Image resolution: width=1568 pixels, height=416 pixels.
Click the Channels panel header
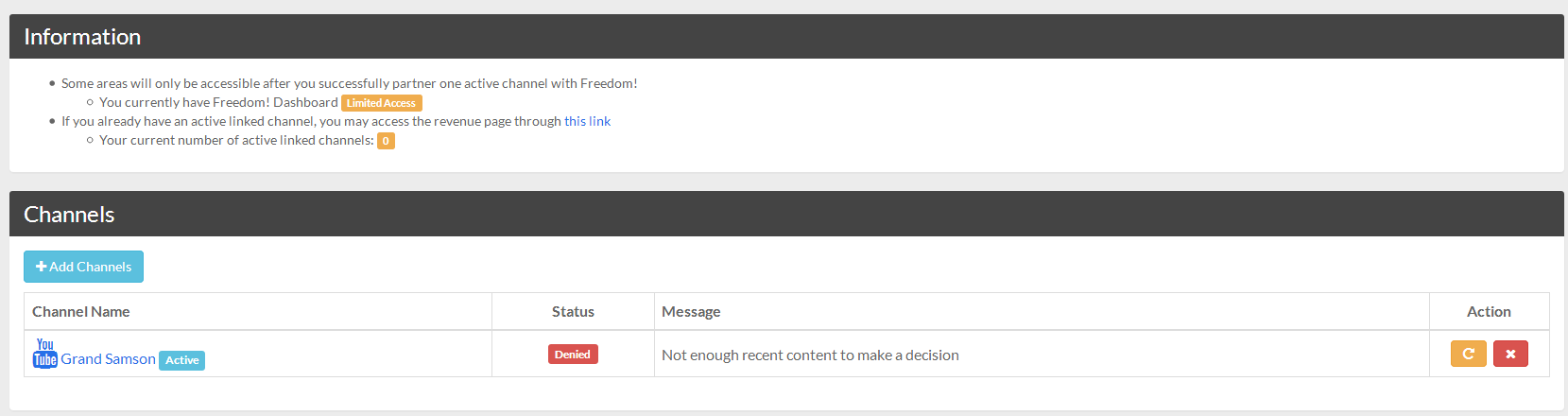click(x=69, y=215)
